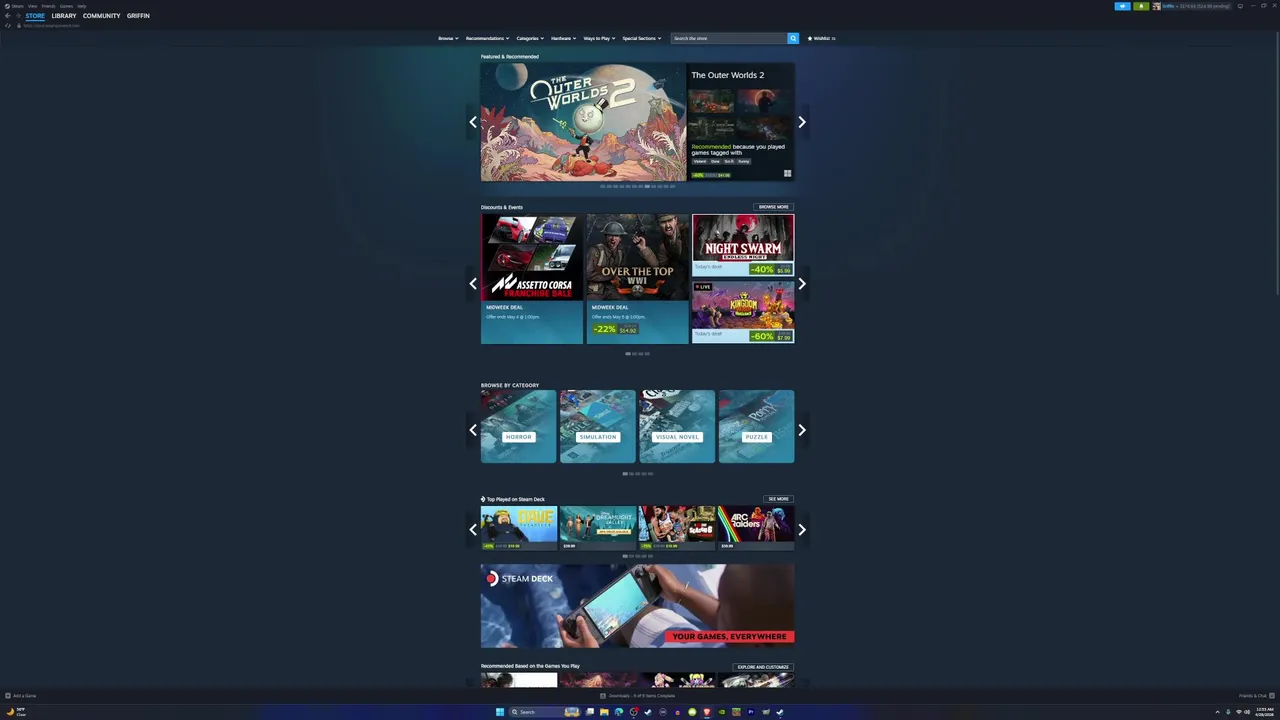
Task: Expand the Categories dropdown
Action: (x=530, y=38)
